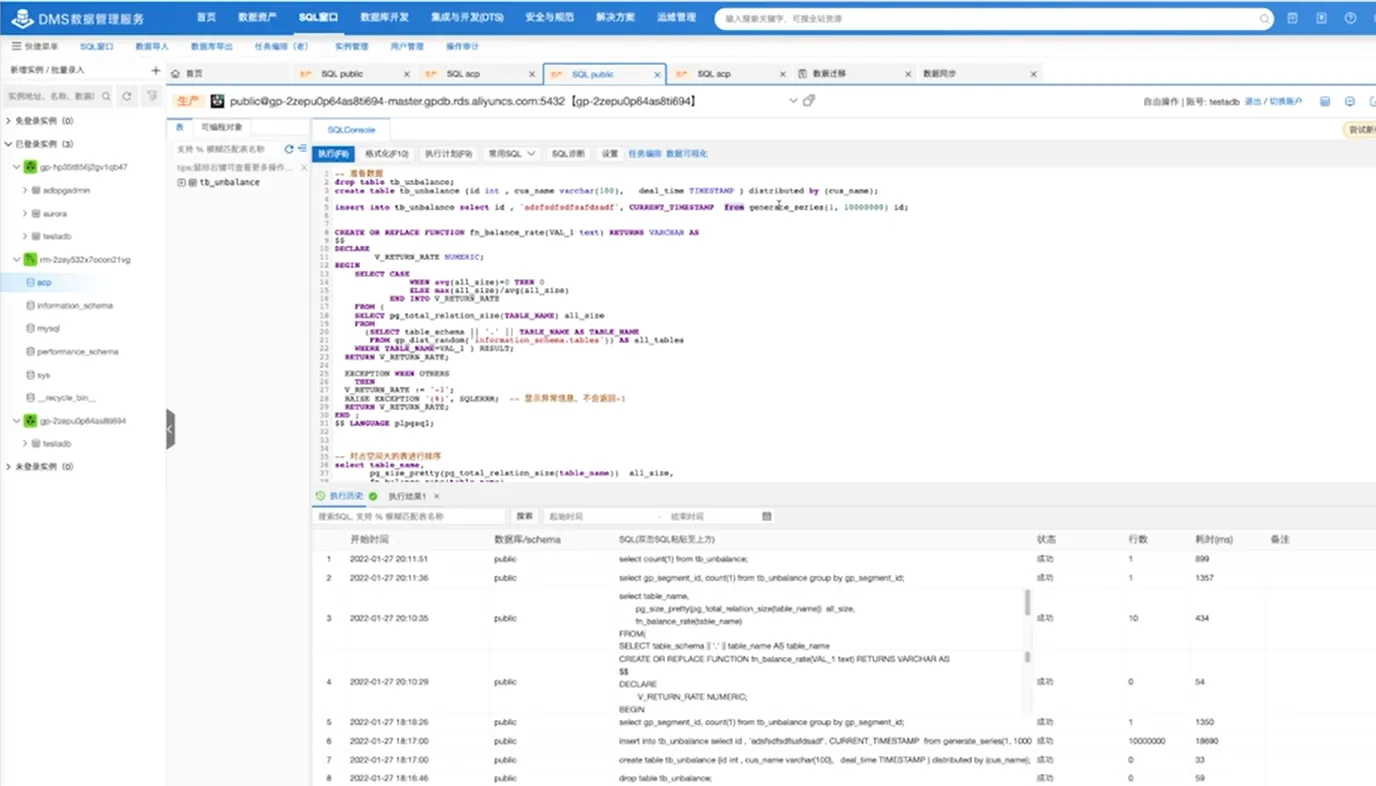Screen dimensions: 1376x786
Task: Click the 任务编排 link in the SQL toolbar
Action: coord(645,154)
